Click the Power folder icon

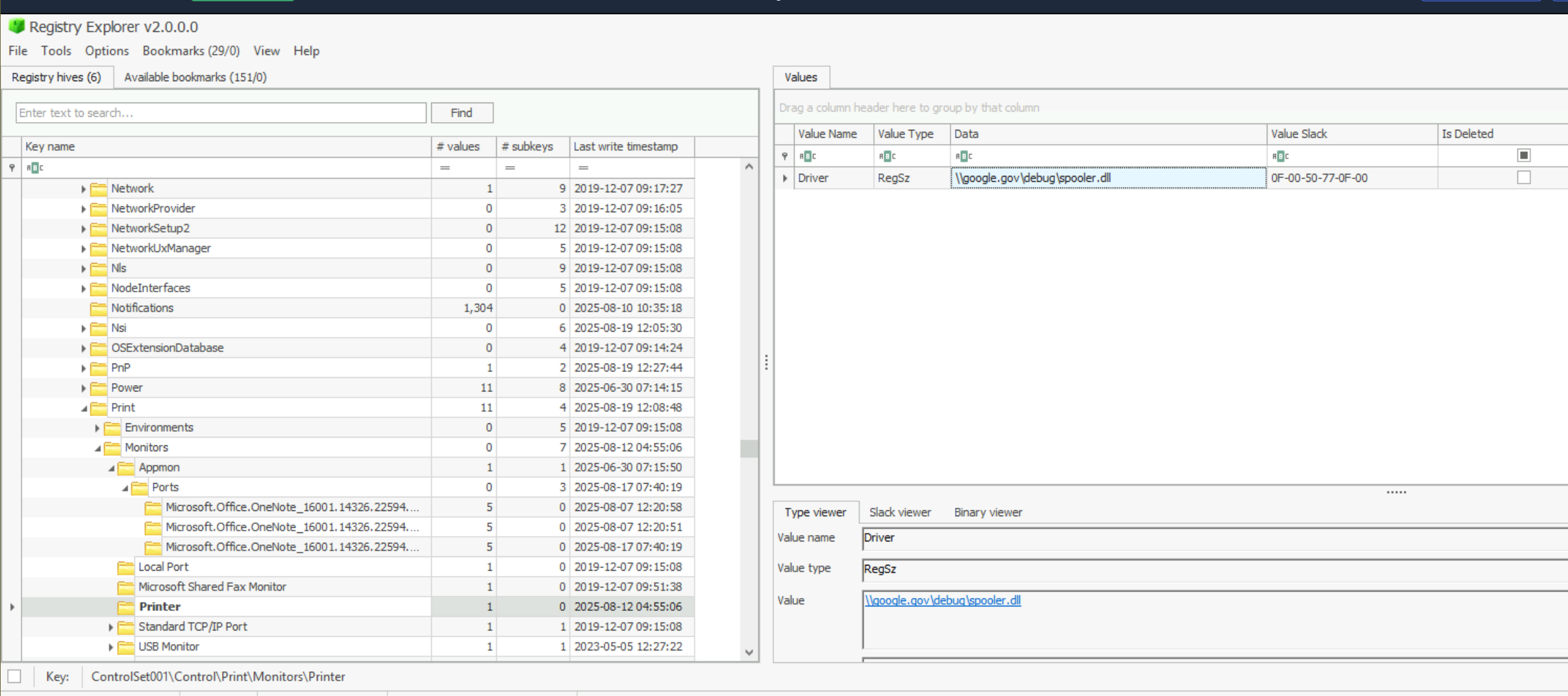point(99,388)
